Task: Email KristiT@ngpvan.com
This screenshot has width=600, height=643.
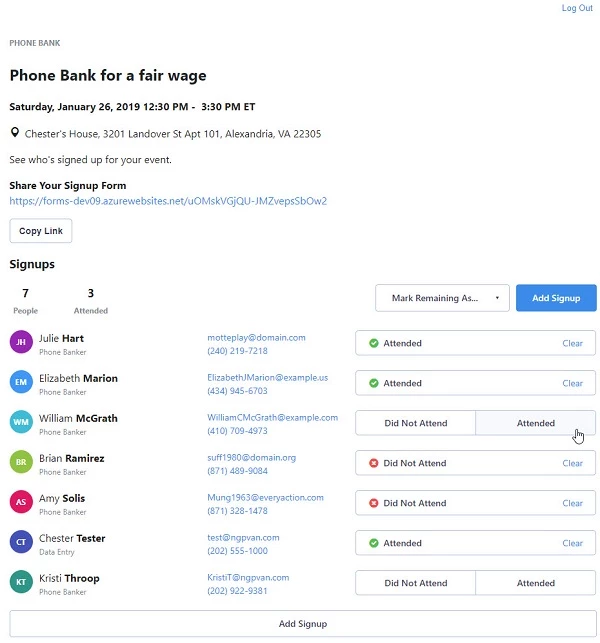Action: (x=248, y=577)
